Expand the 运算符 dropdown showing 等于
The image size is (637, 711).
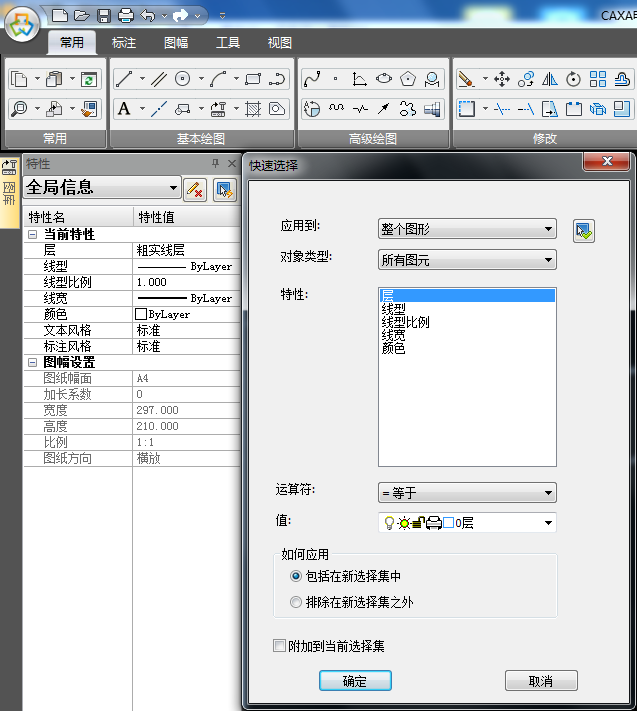(x=466, y=492)
